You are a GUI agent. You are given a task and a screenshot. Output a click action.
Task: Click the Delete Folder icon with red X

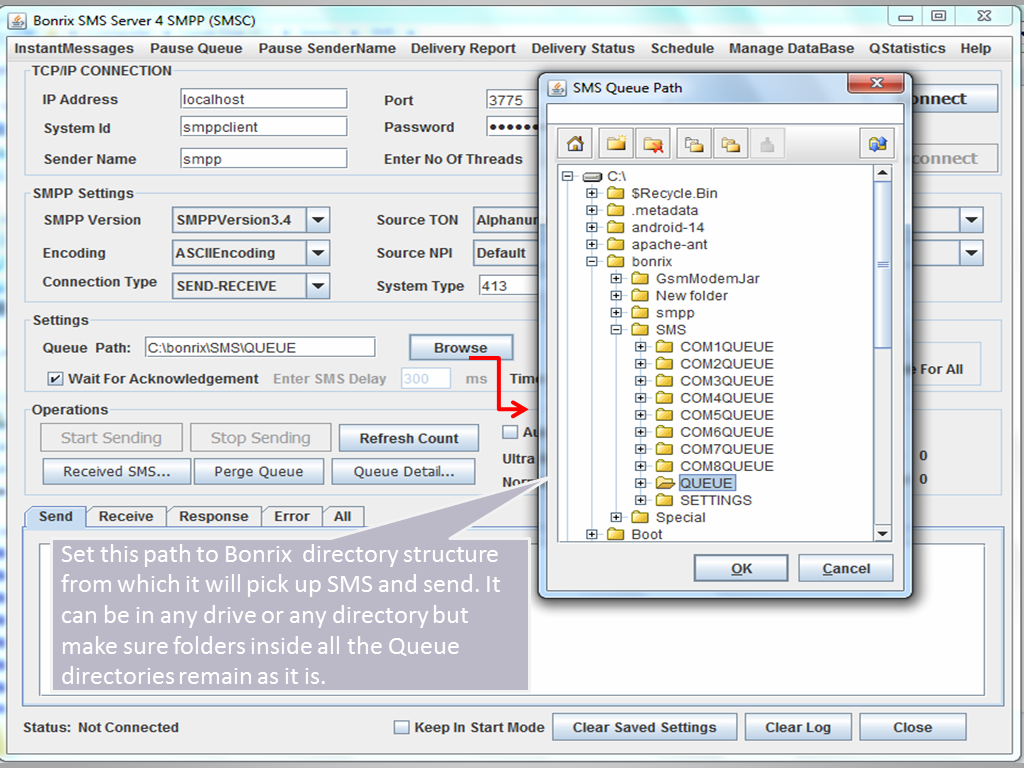(x=652, y=144)
